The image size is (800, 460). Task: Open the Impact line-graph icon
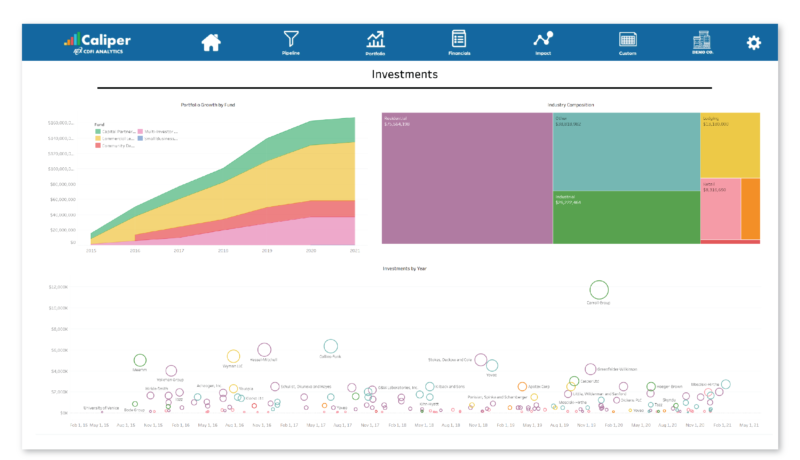[543, 42]
